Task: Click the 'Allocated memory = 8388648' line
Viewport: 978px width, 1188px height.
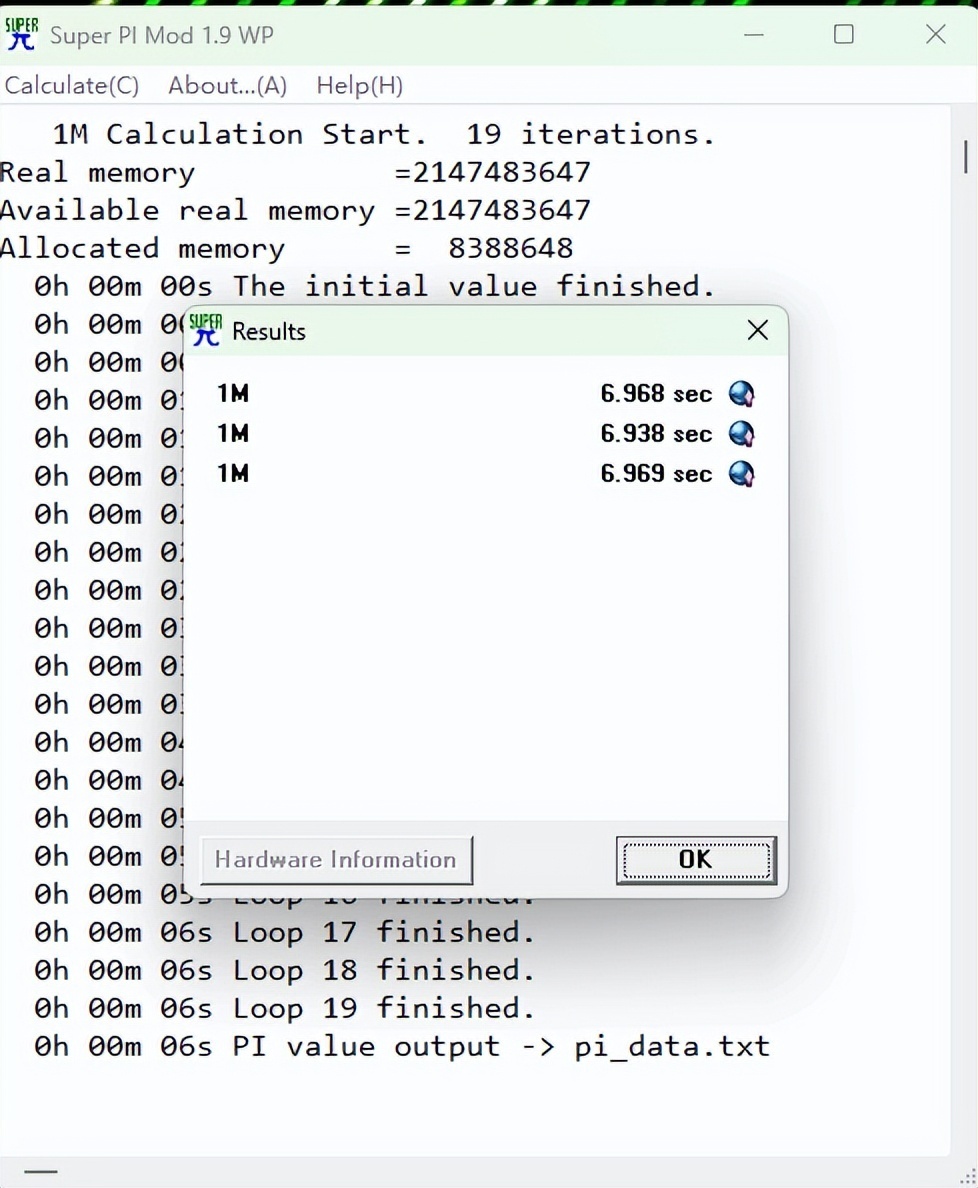Action: (x=286, y=249)
